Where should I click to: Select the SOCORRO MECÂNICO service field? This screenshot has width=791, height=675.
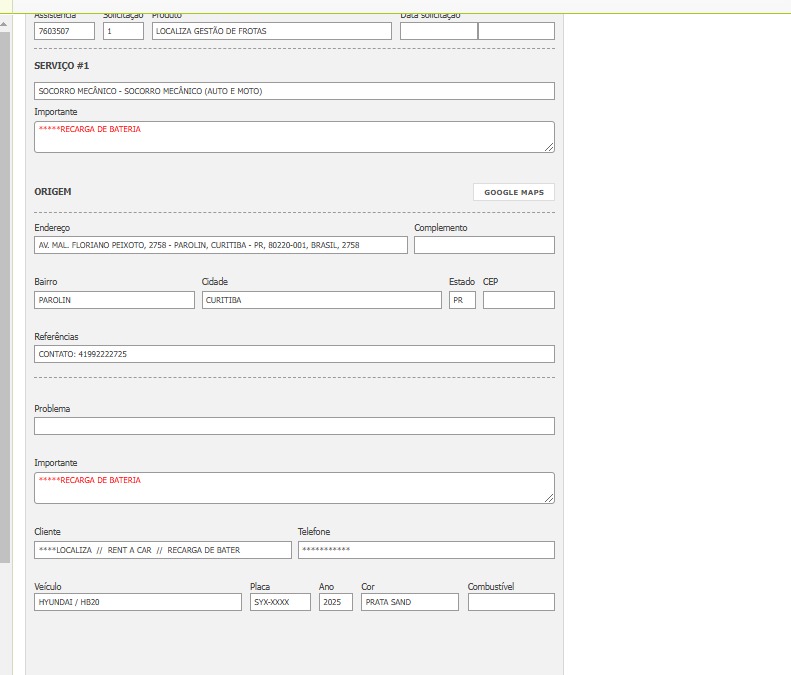tap(294, 91)
